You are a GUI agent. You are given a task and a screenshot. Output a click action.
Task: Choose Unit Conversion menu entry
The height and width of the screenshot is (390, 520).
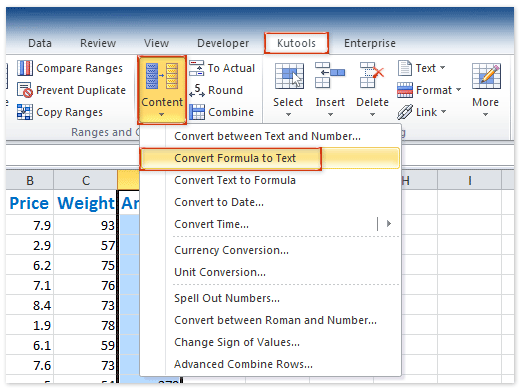pyautogui.click(x=270, y=272)
